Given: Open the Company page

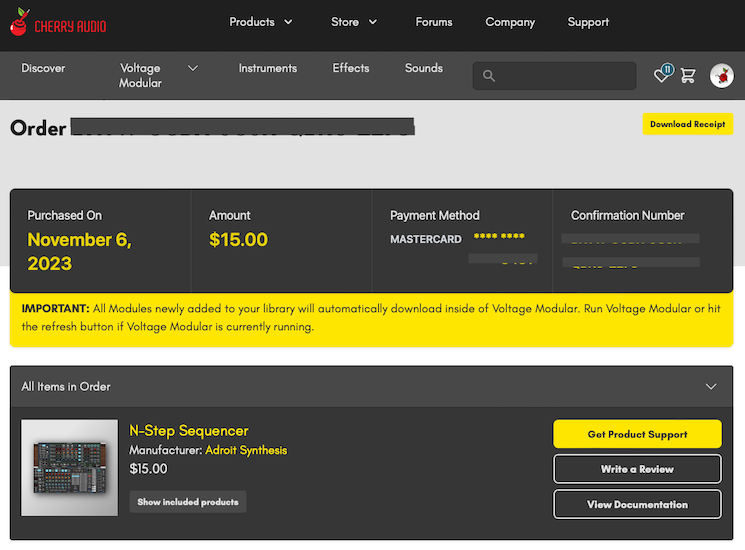Looking at the screenshot, I should [x=510, y=22].
